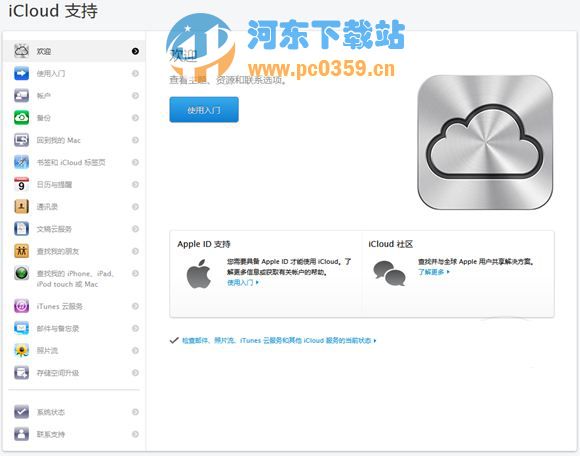Click the iCloud service status check link
Viewport: 580px width, 456px height.
pyautogui.click(x=279, y=340)
